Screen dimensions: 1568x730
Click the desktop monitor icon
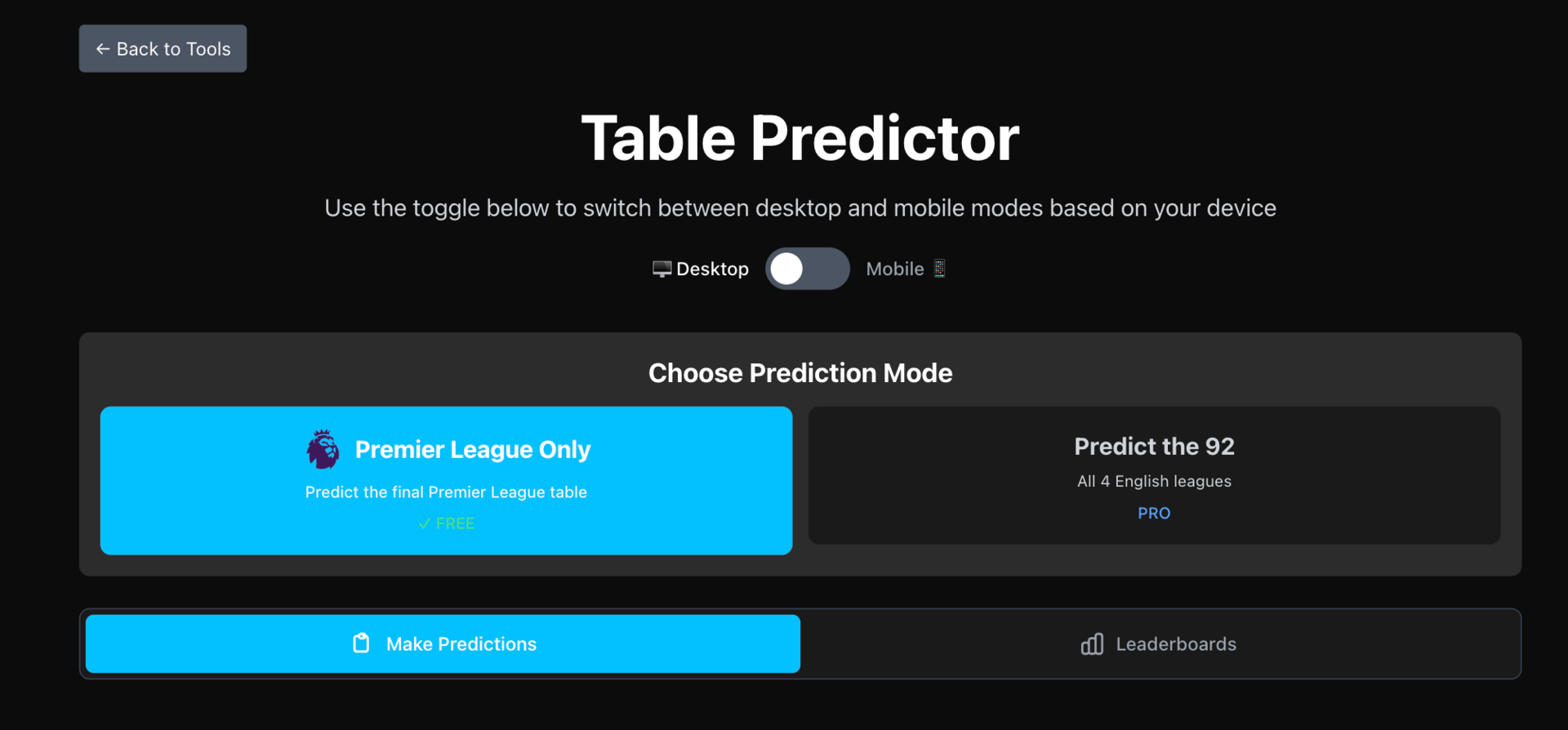pos(661,269)
